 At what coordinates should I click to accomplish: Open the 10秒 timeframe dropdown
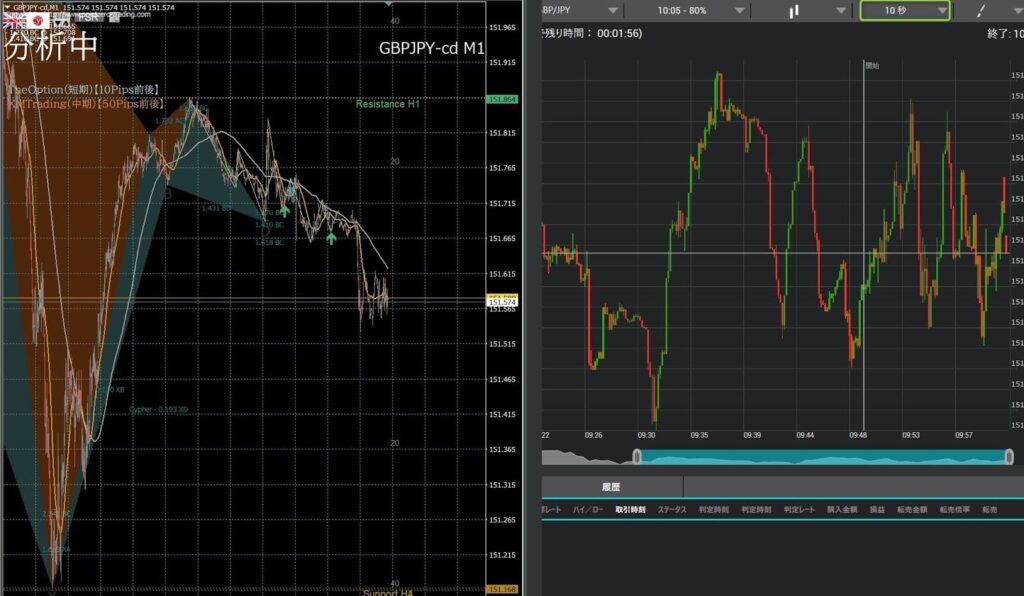coord(904,10)
